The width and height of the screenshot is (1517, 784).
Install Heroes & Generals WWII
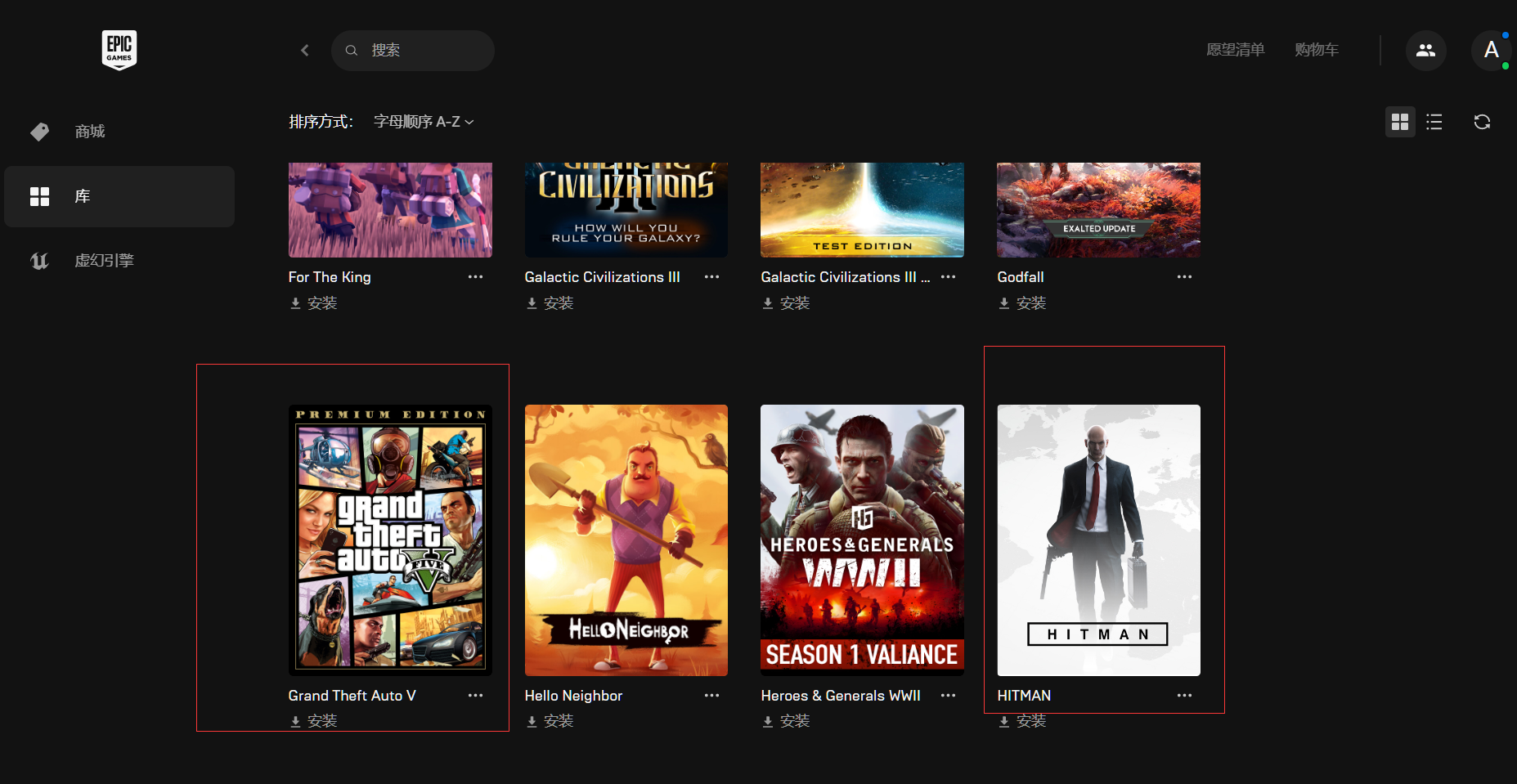[786, 721]
